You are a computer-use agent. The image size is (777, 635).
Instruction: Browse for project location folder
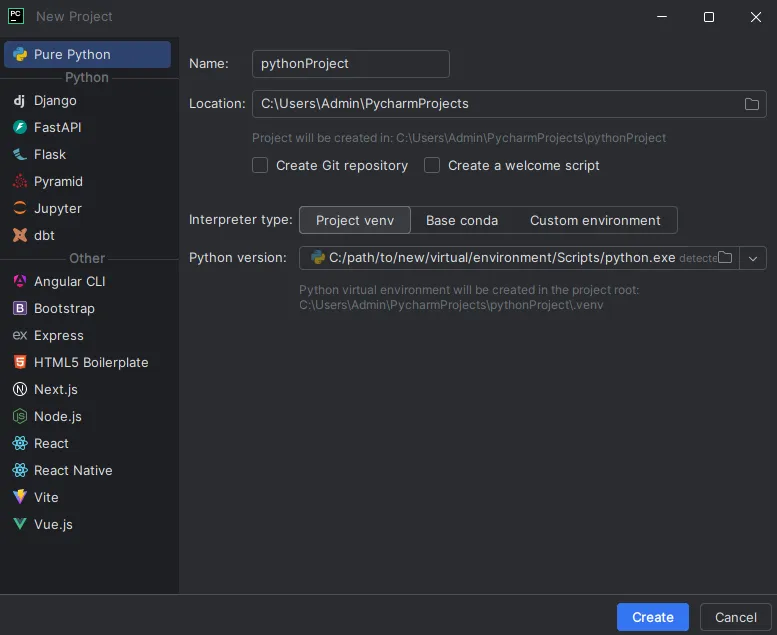click(x=752, y=104)
